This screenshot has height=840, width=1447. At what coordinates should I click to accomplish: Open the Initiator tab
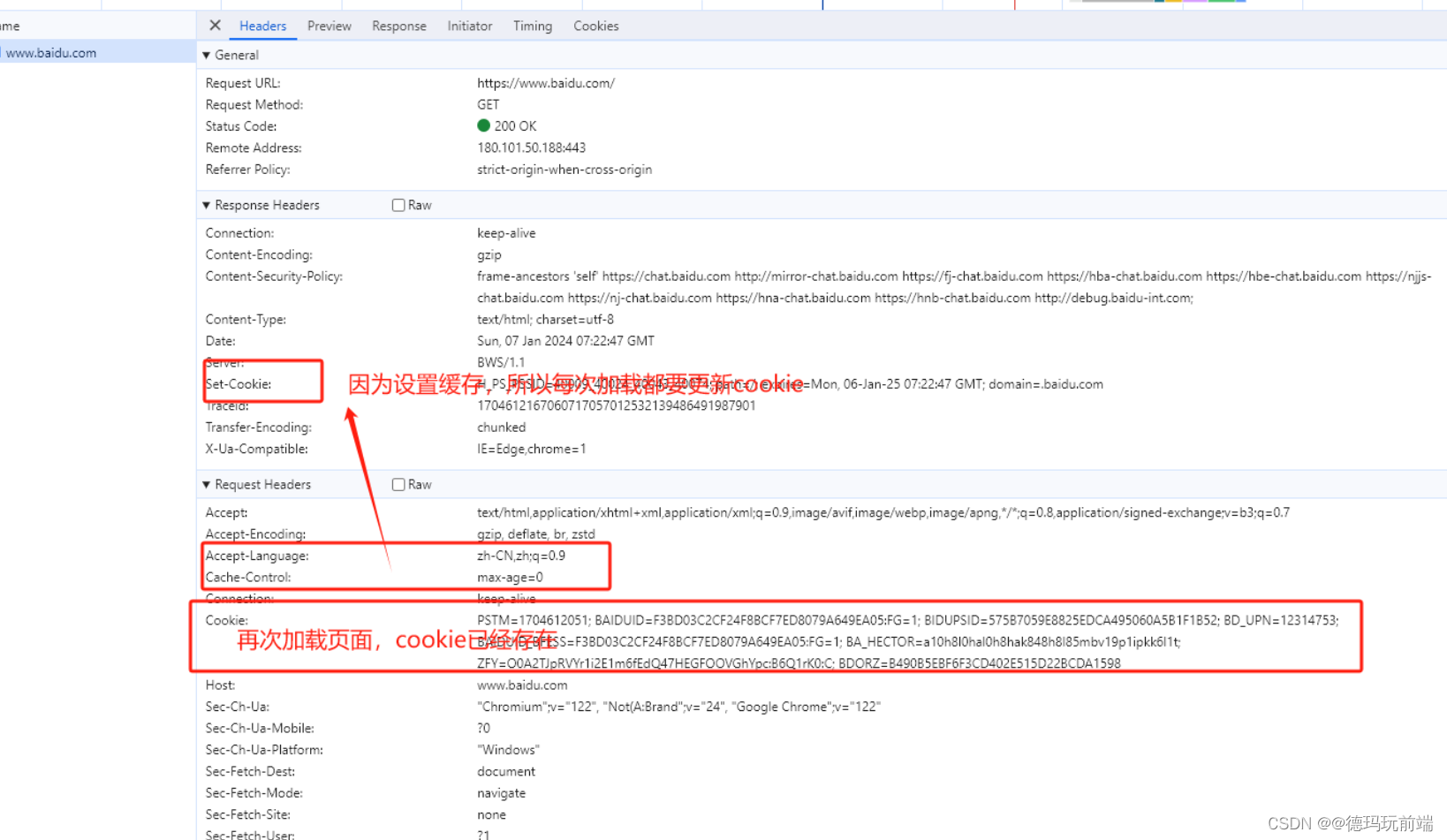click(x=470, y=26)
